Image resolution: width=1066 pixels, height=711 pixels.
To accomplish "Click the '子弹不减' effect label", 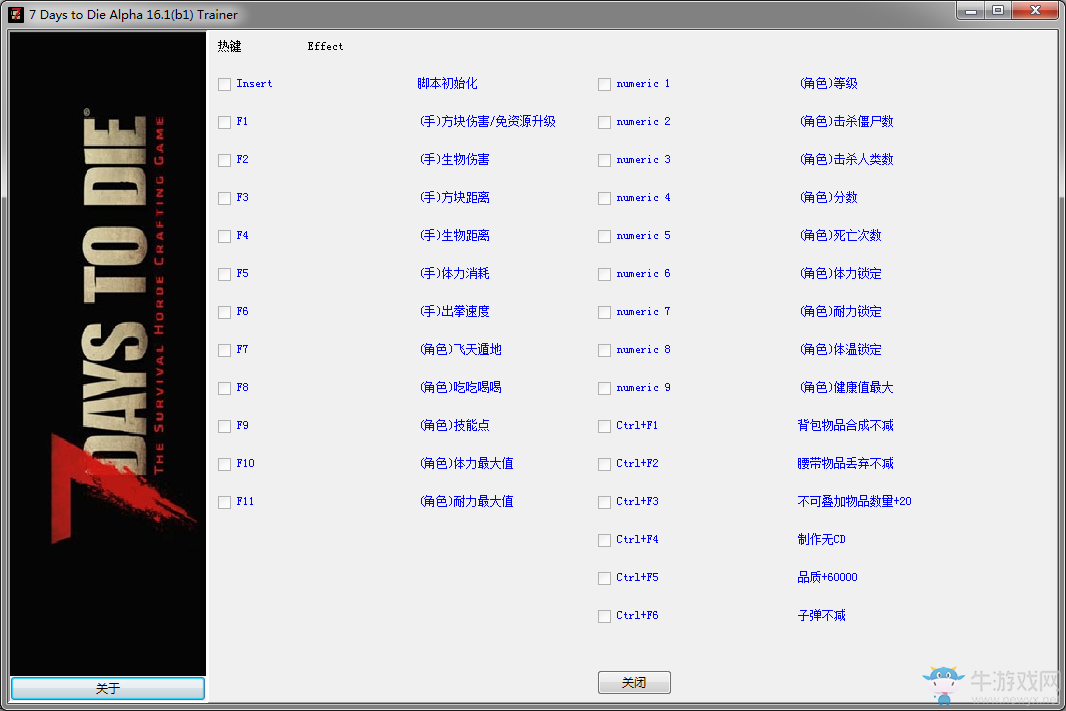I will tap(822, 617).
